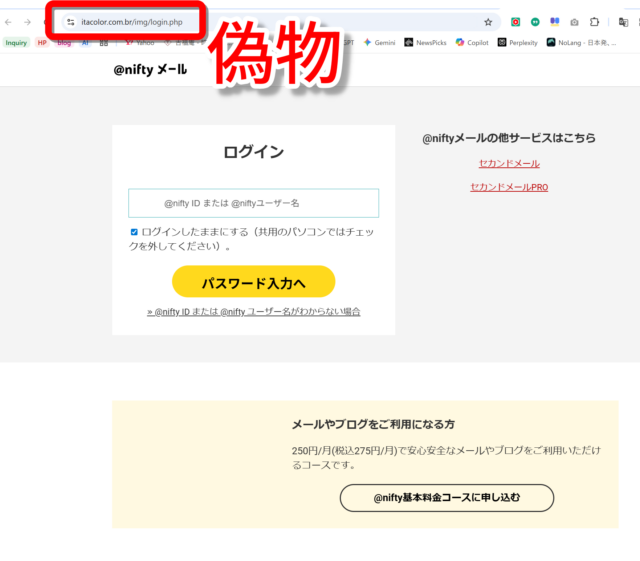640x561 pixels.
Task: Open the blog bookmark
Action: [x=64, y=42]
